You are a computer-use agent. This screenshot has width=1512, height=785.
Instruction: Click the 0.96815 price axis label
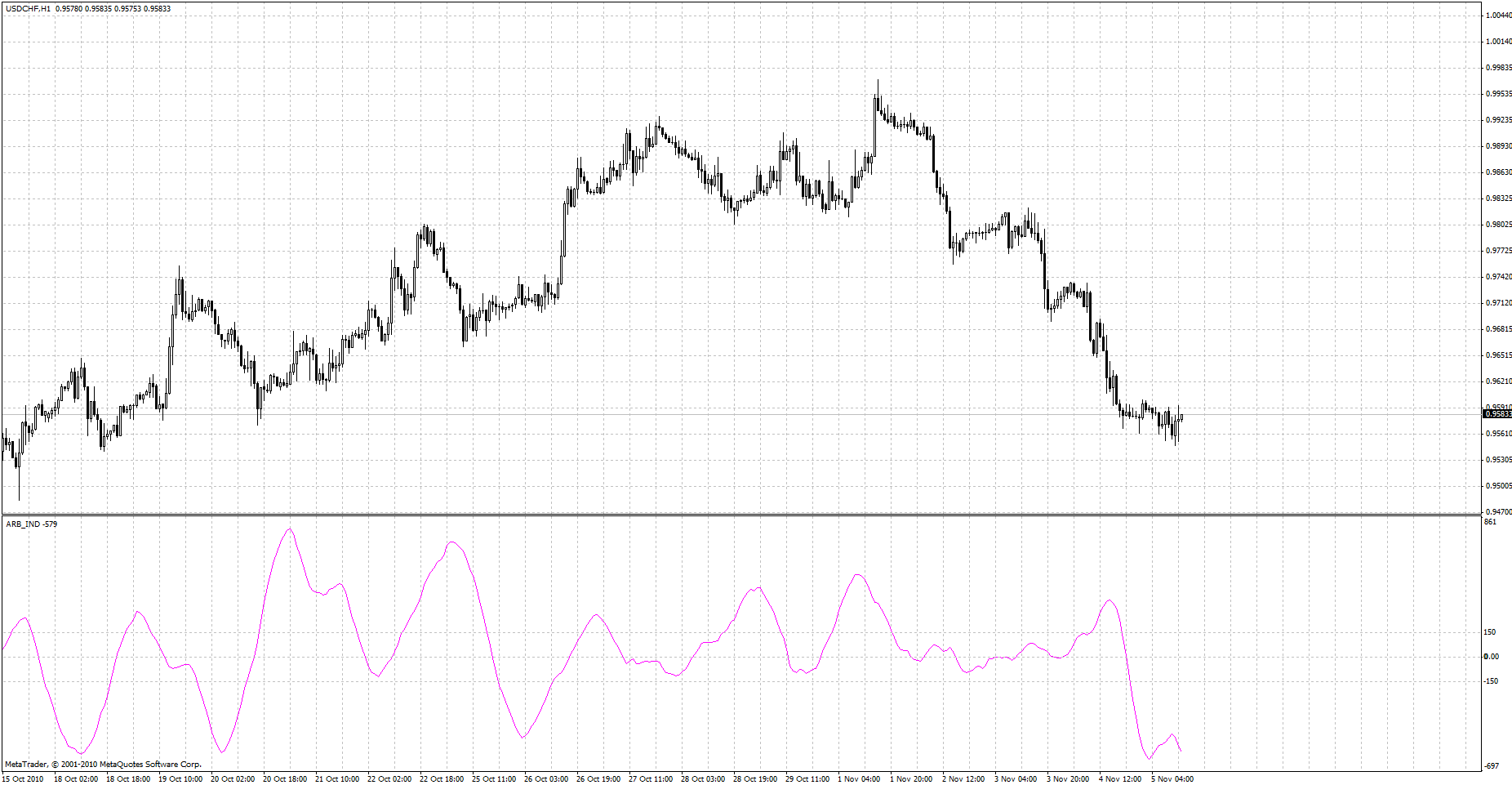(x=1499, y=329)
